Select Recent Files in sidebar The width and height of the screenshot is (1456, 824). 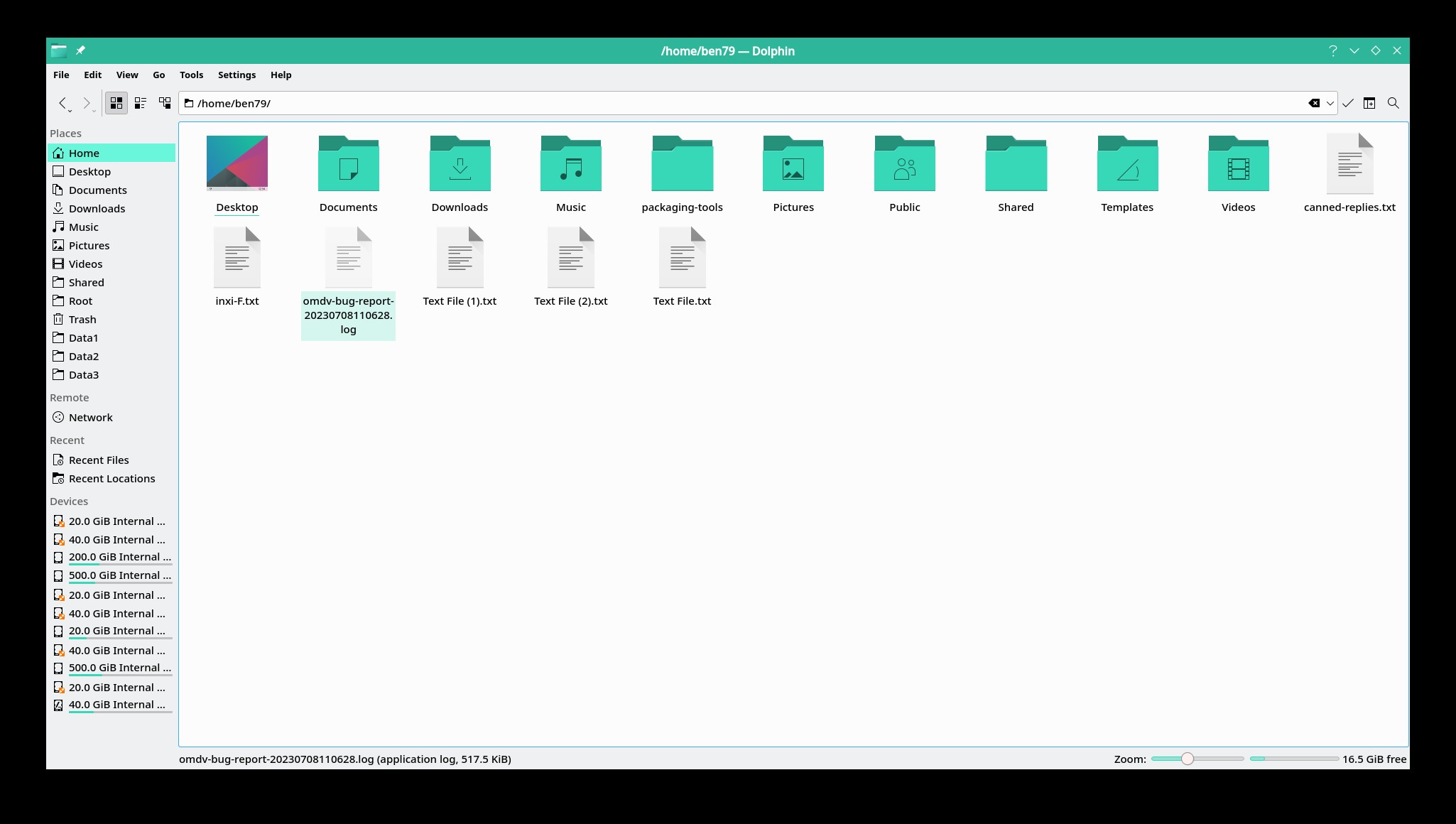[x=99, y=460]
